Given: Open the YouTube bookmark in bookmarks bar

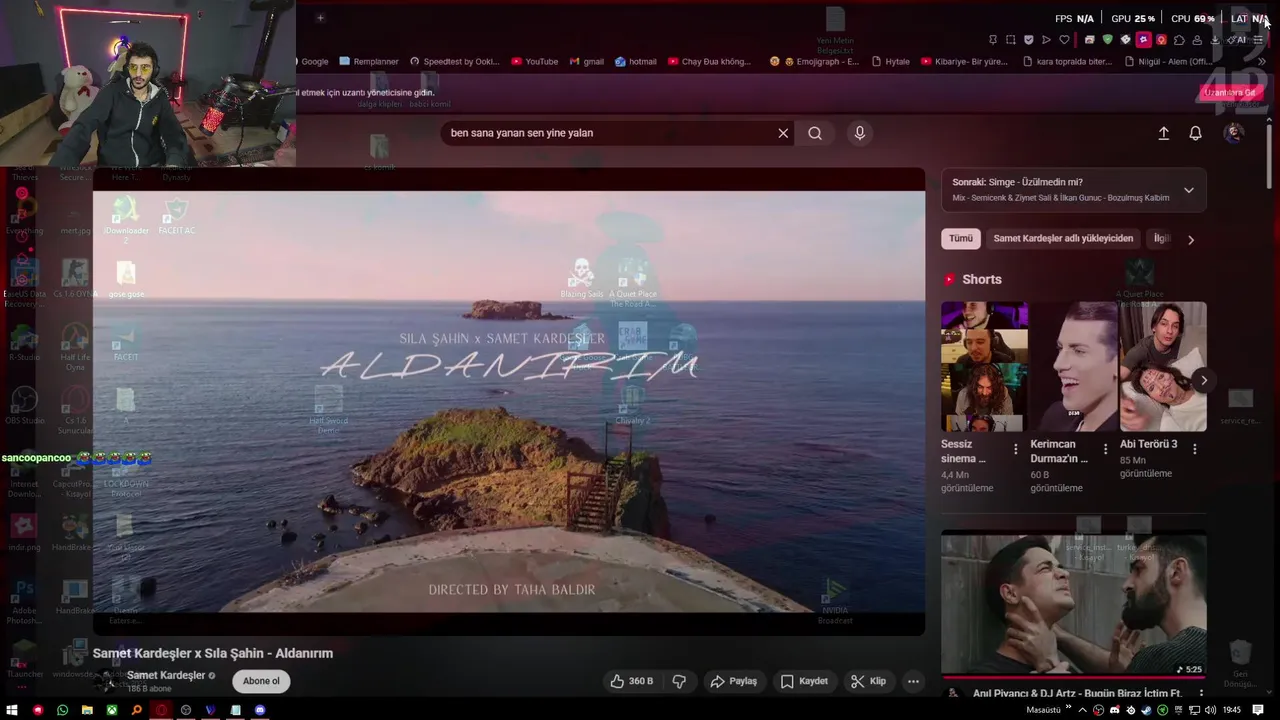Looking at the screenshot, I should 534,61.
